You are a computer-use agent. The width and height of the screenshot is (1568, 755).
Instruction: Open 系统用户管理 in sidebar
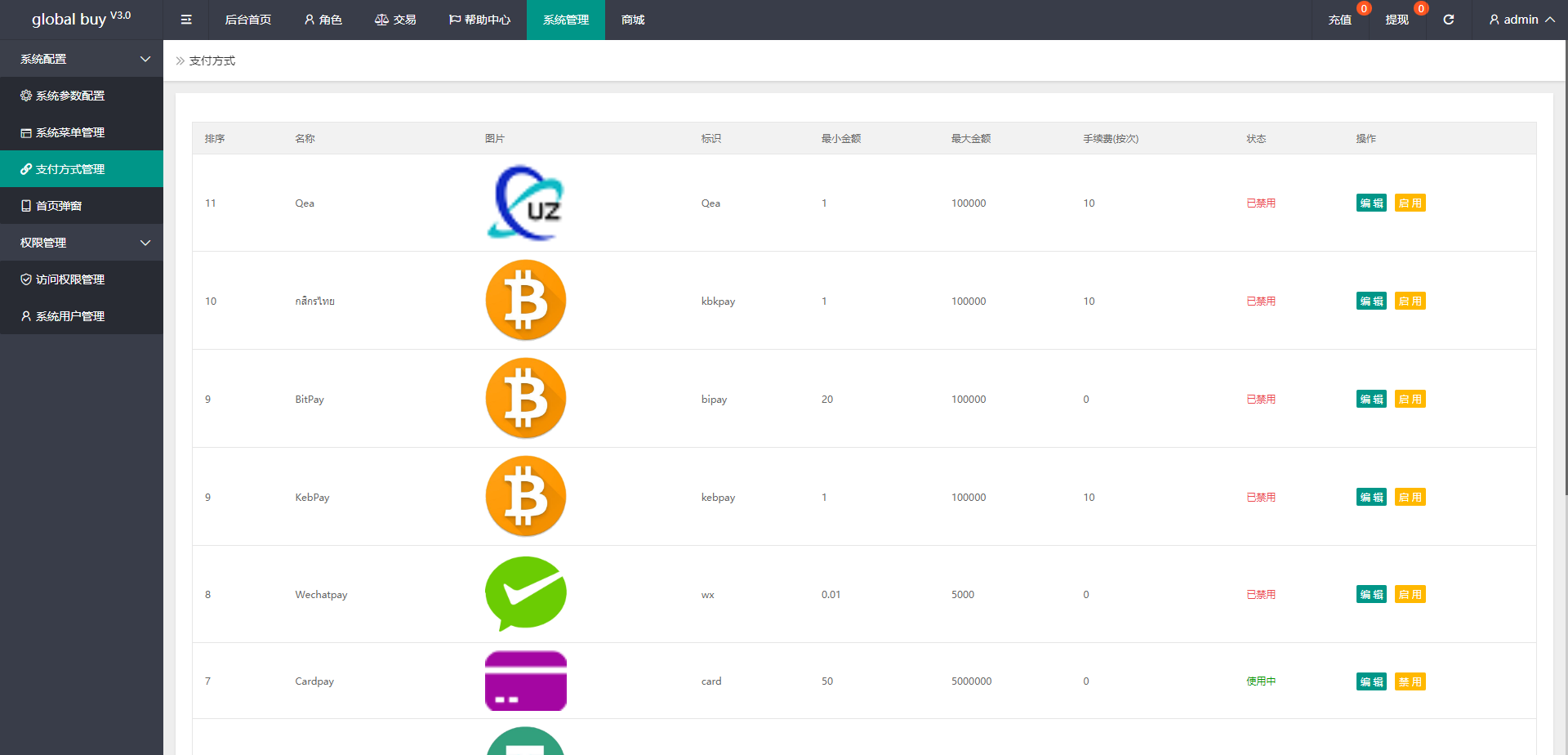pyautogui.click(x=82, y=316)
